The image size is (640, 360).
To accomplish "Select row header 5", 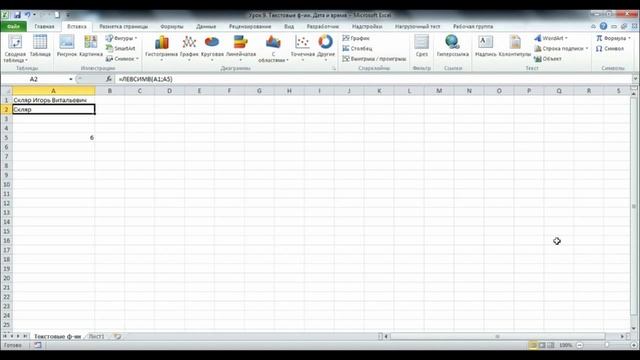I will point(6,138).
